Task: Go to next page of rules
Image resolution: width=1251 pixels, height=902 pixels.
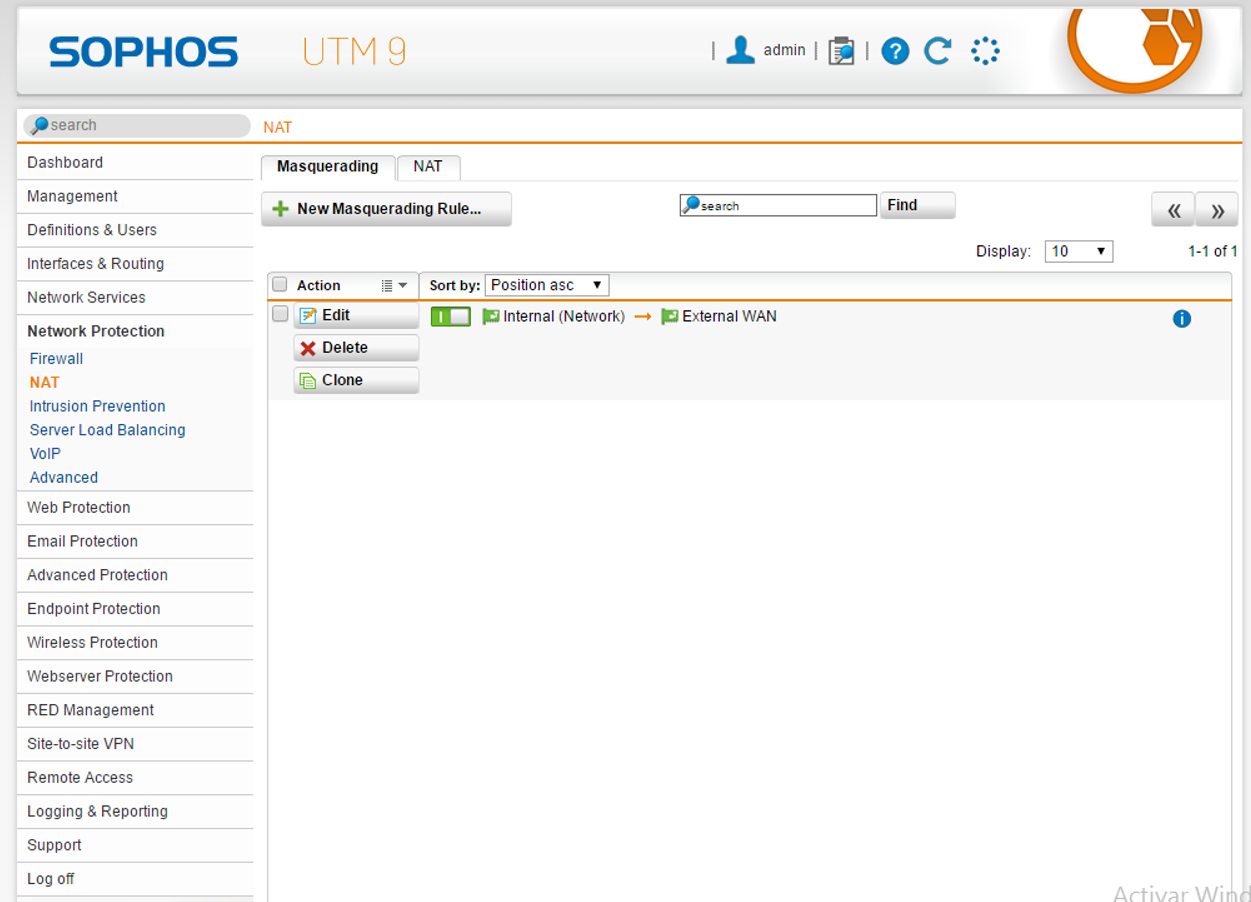Action: click(1217, 210)
